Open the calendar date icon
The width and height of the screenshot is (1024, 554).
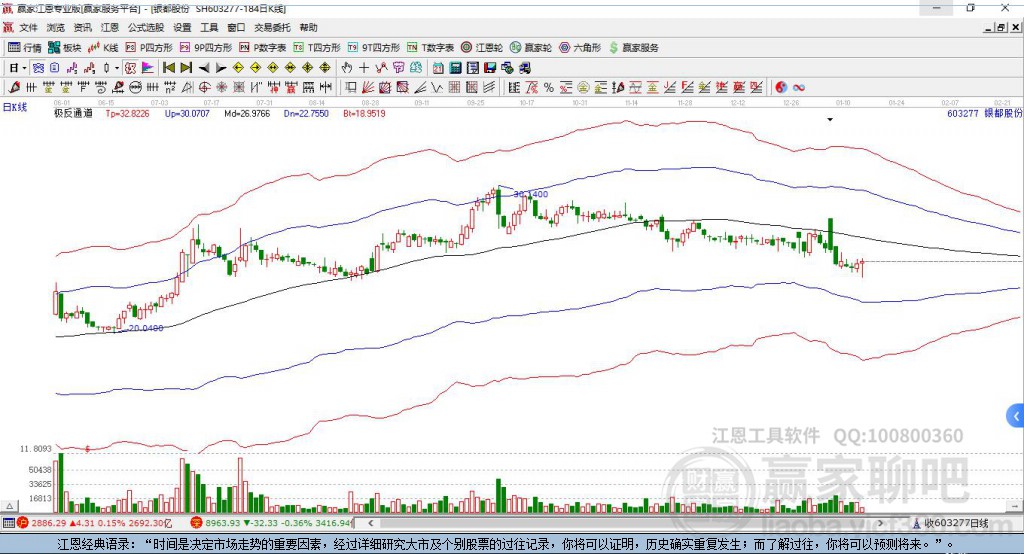[x=438, y=68]
